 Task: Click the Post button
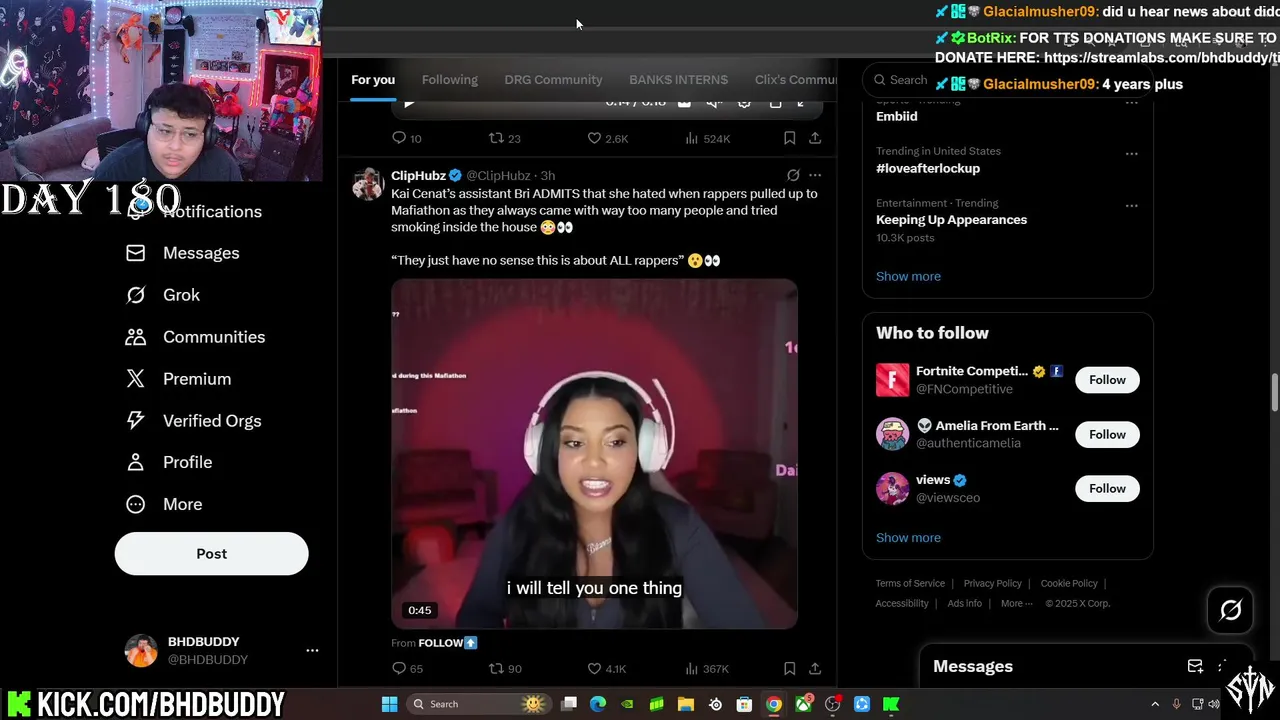tap(211, 553)
